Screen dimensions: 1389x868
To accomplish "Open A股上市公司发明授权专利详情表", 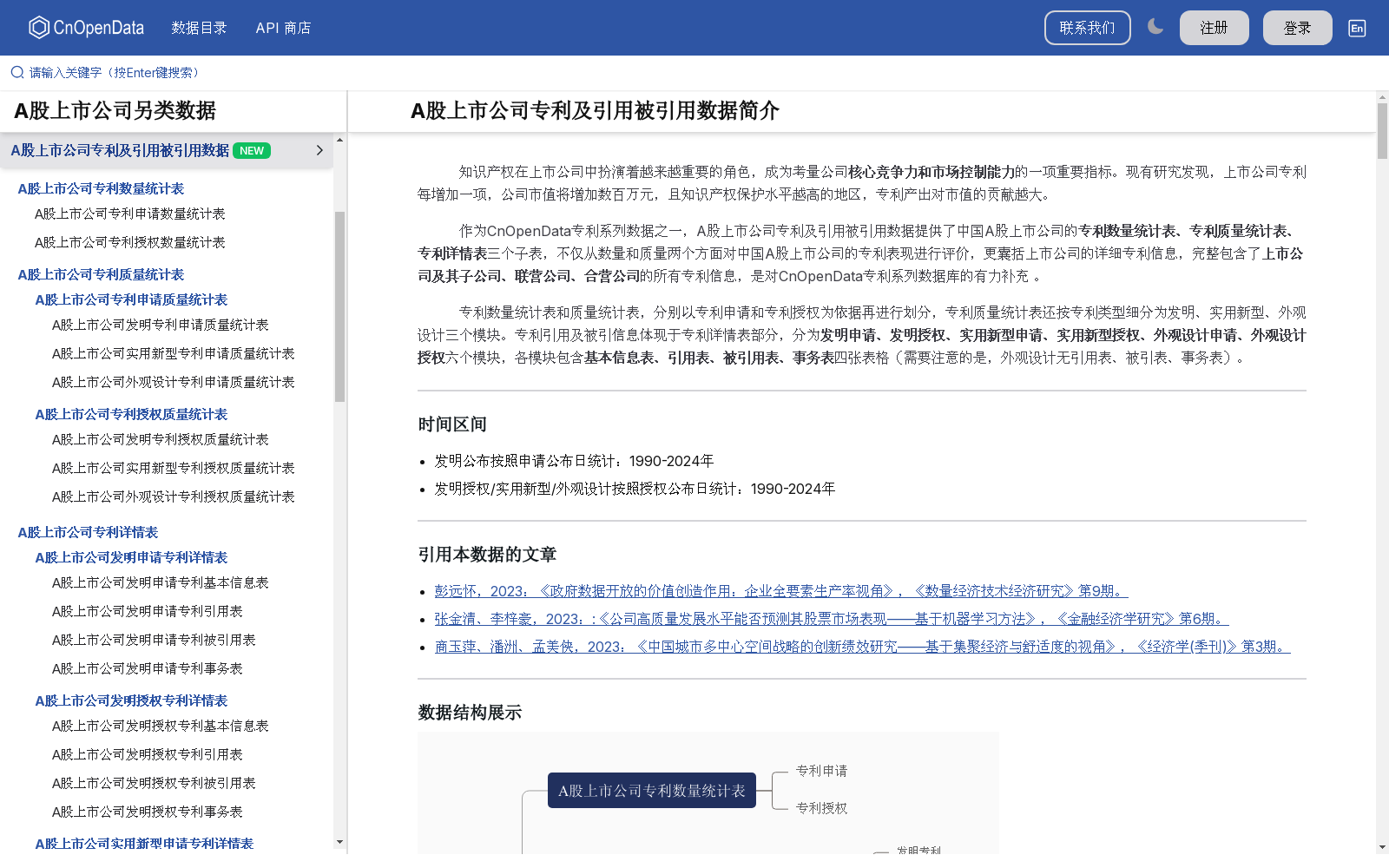I will click(x=131, y=700).
